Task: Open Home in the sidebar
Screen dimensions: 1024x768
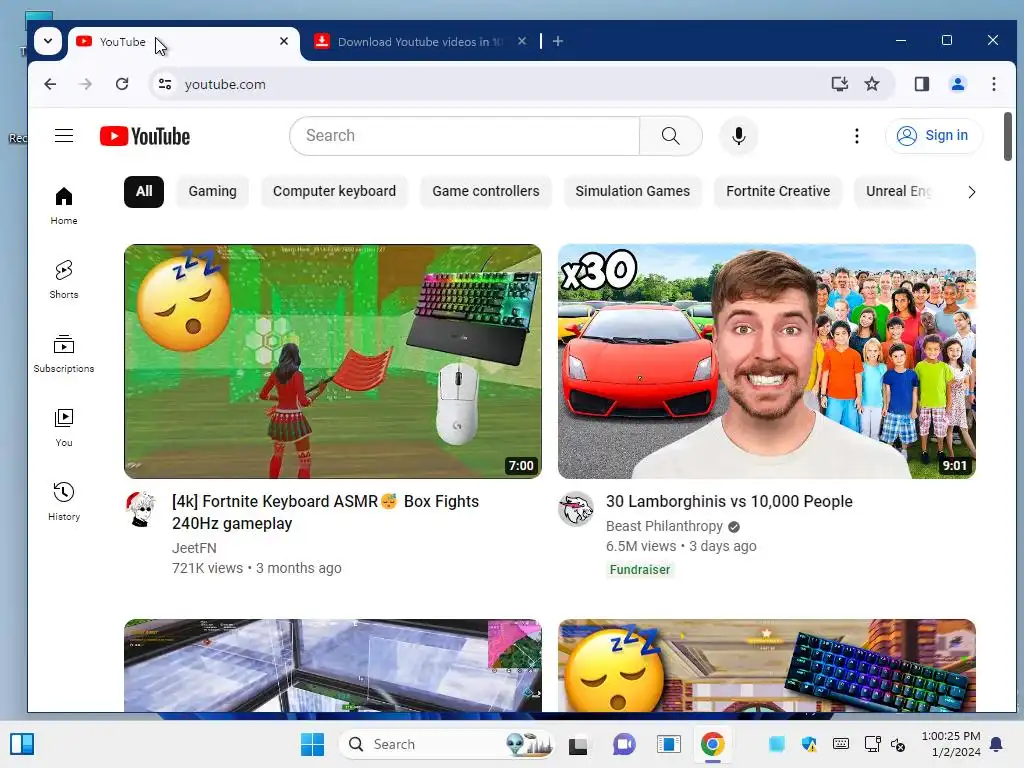Action: point(64,206)
